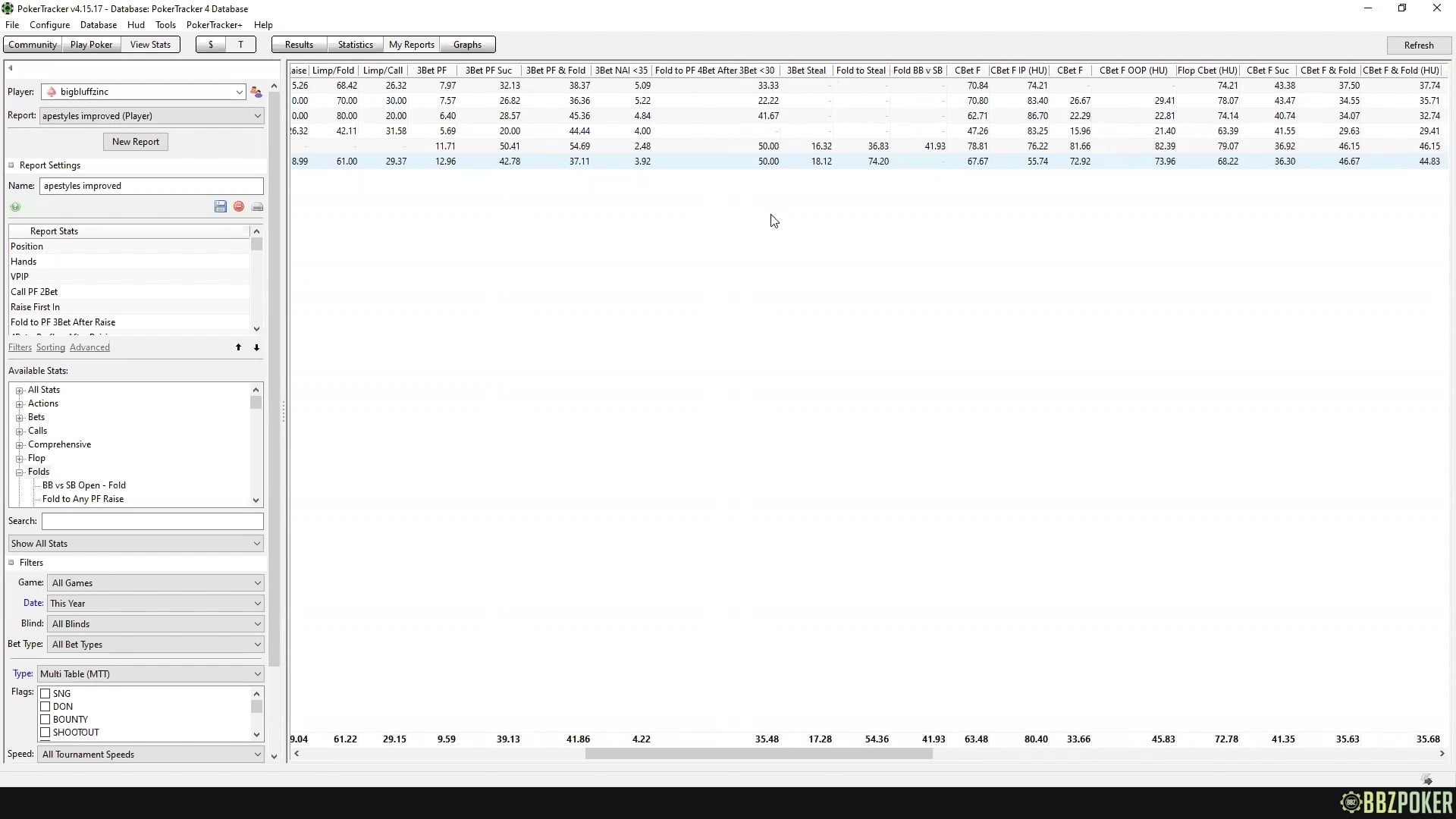
Task: Expand the Folds category in Available Stats
Action: click(20, 472)
